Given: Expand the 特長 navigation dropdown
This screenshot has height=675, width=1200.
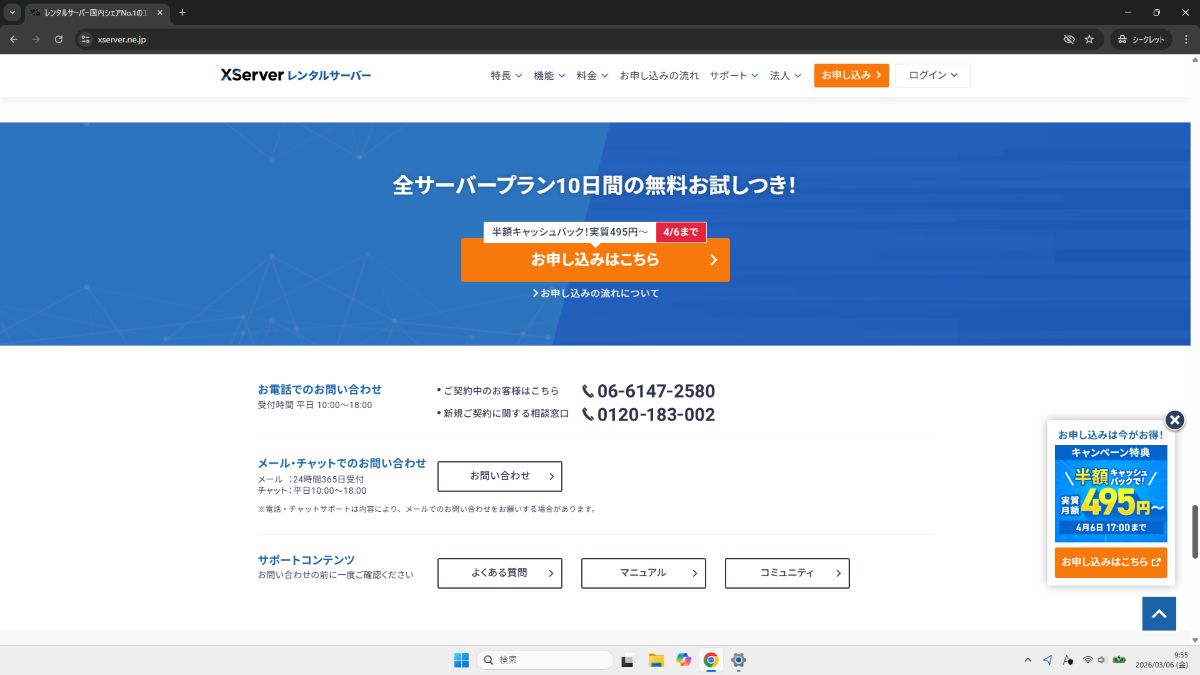Looking at the screenshot, I should click(x=506, y=76).
